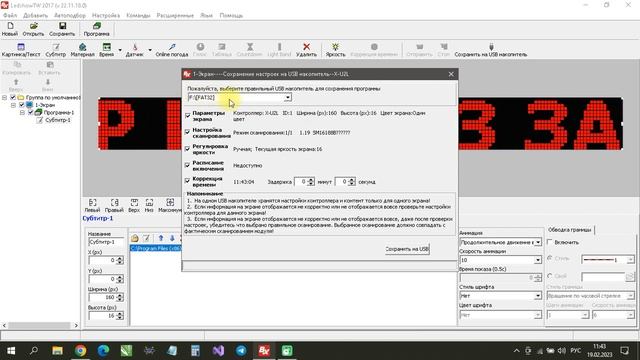
Task: Open the USB drive F:[FAT32] dropdown
Action: click(x=288, y=98)
